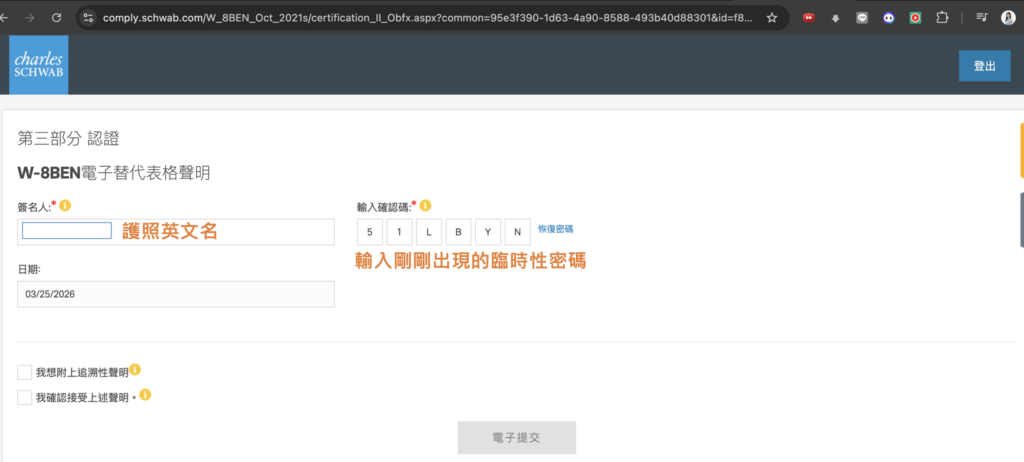The width and height of the screenshot is (1024, 462).
Task: Click the Charles Schwab logo
Action: 38,65
